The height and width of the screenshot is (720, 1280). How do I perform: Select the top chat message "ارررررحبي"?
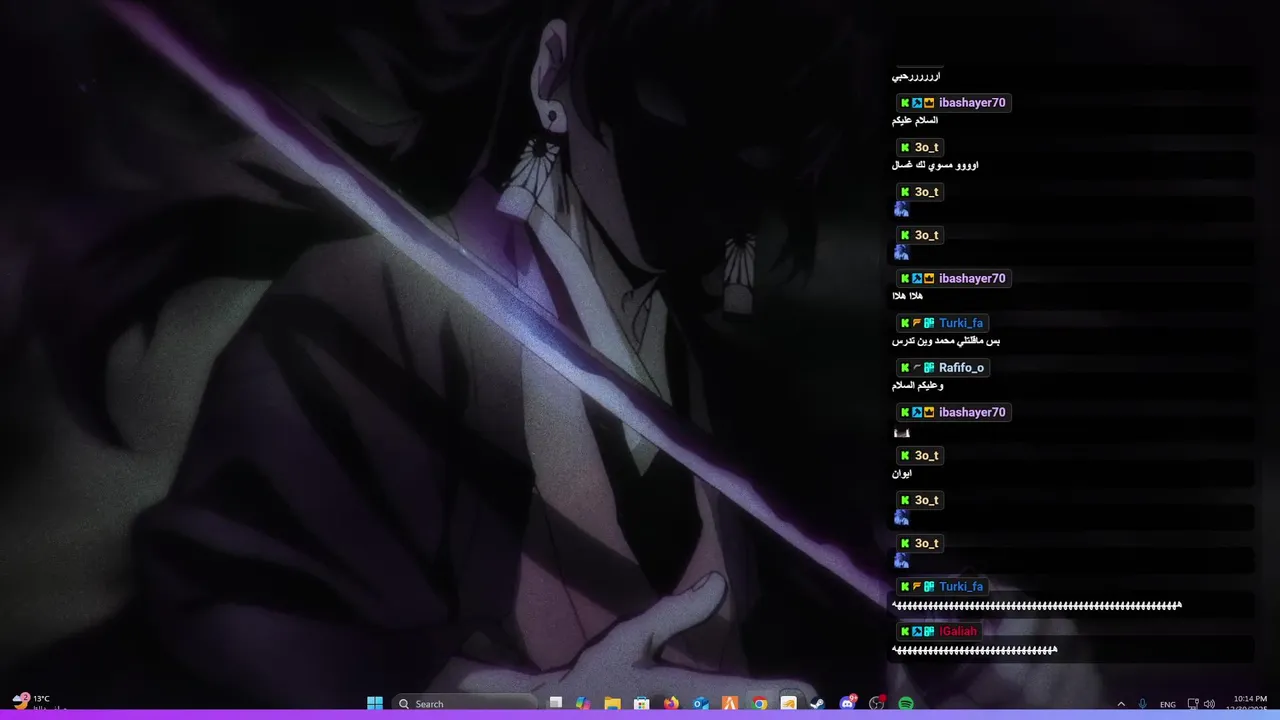[916, 77]
